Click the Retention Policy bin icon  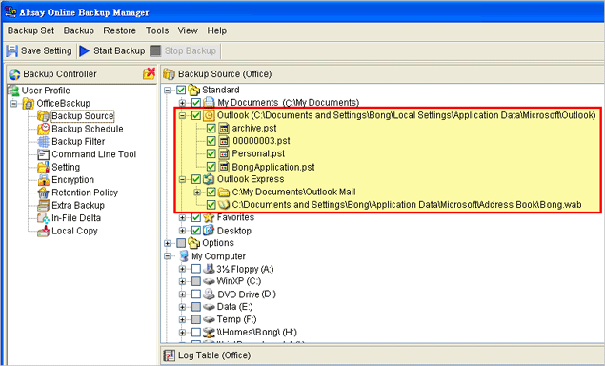point(43,192)
